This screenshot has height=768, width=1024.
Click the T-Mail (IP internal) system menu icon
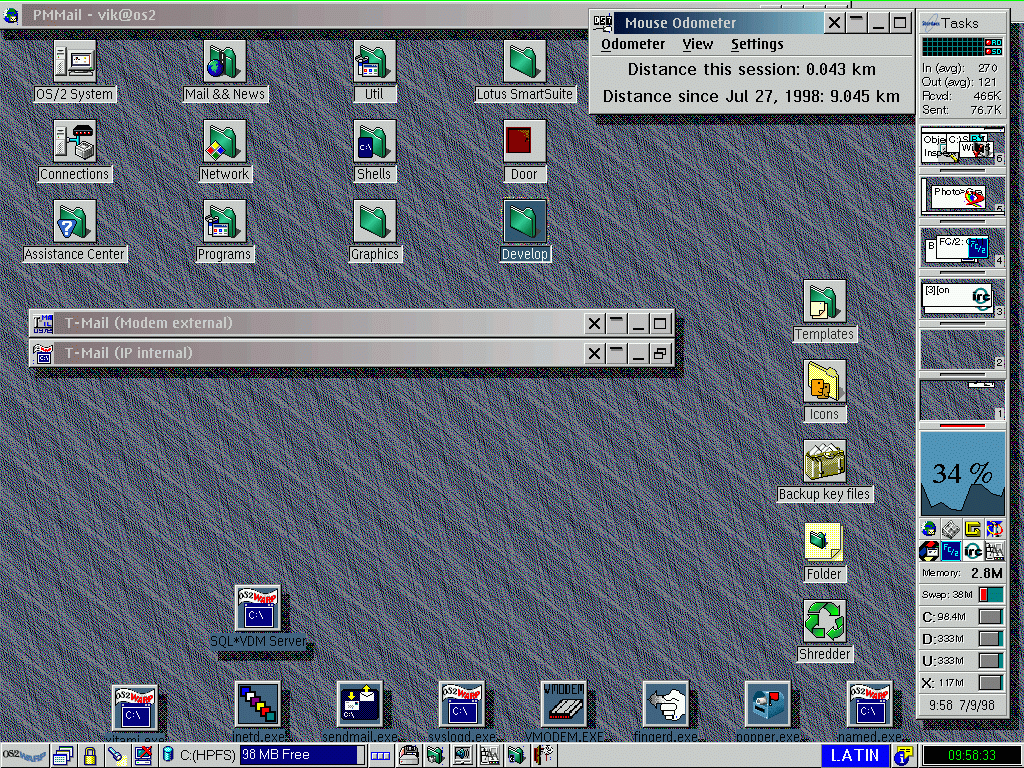point(43,353)
